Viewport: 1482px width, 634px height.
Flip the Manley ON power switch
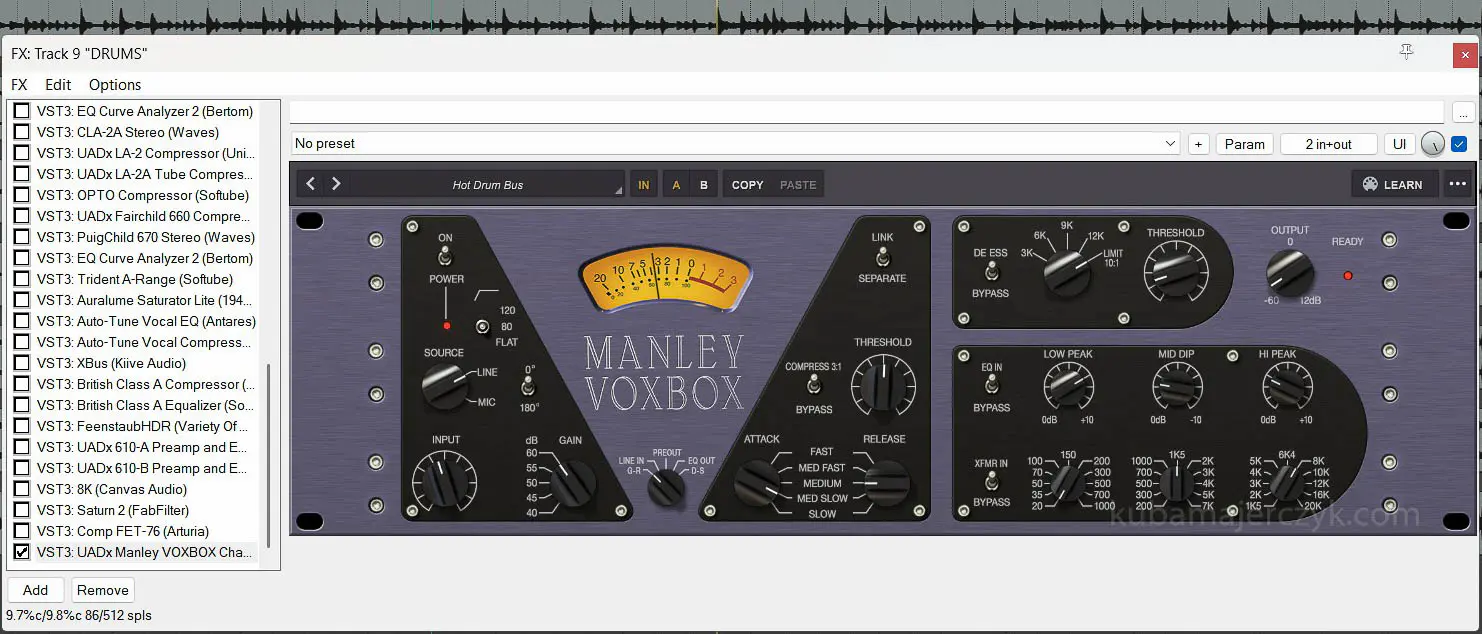pyautogui.click(x=445, y=258)
